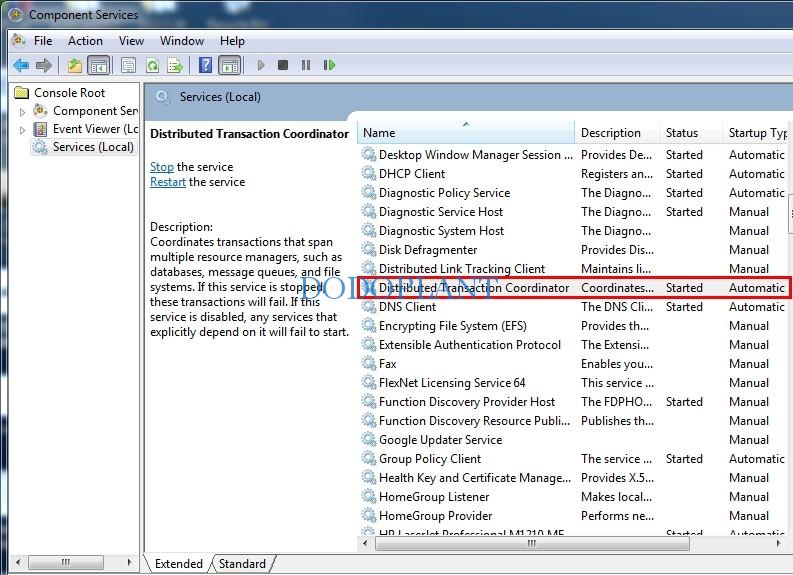The height and width of the screenshot is (575, 793).
Task: Click the Refresh toolbar icon
Action: [x=152, y=65]
